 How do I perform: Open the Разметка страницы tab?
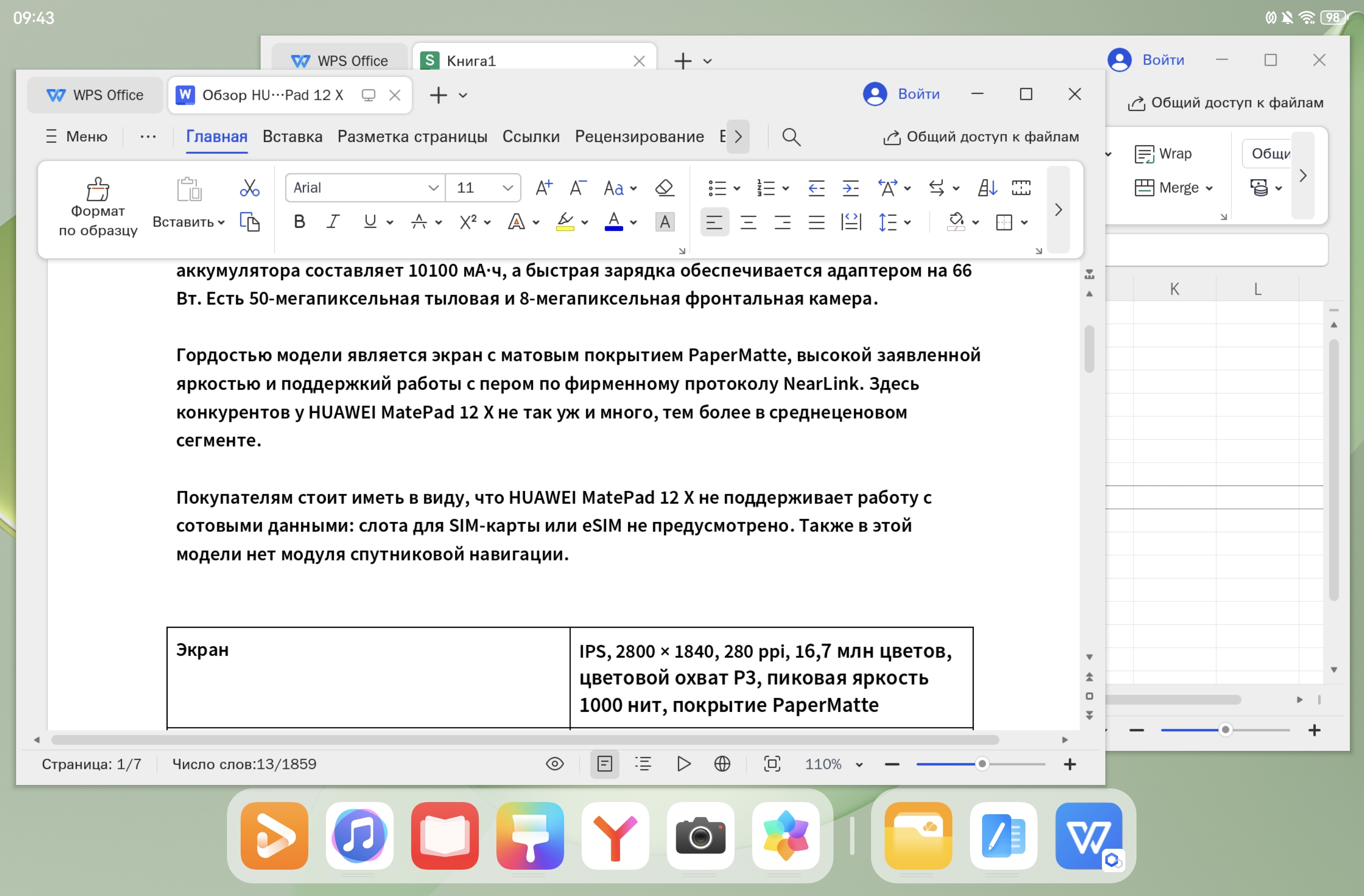pyautogui.click(x=412, y=137)
